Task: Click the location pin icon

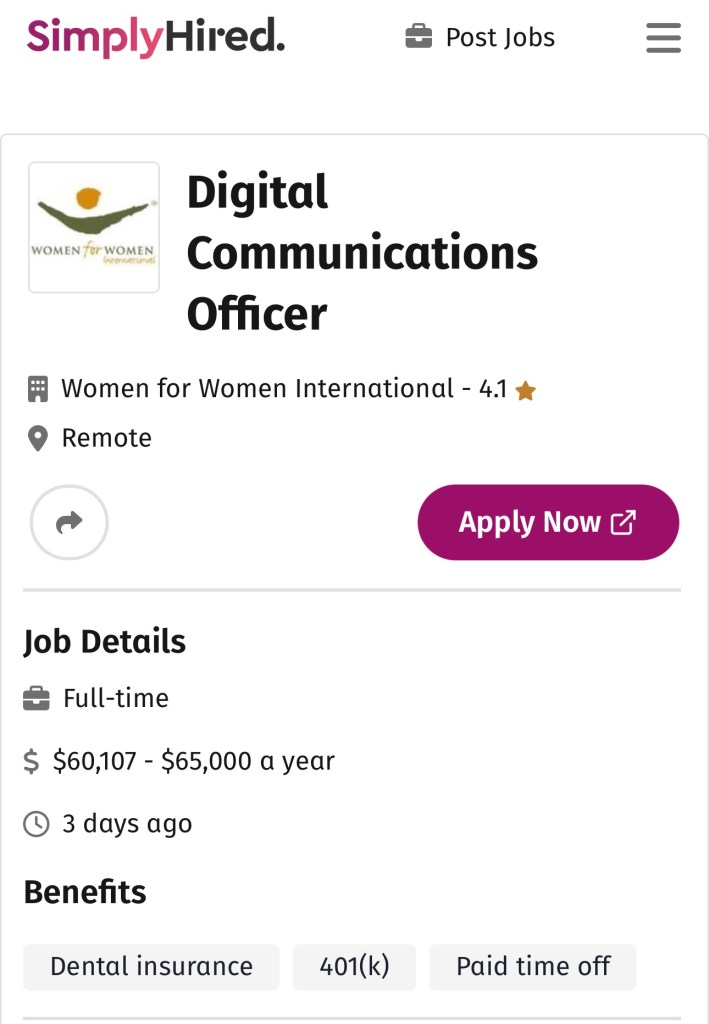Action: 37,439
